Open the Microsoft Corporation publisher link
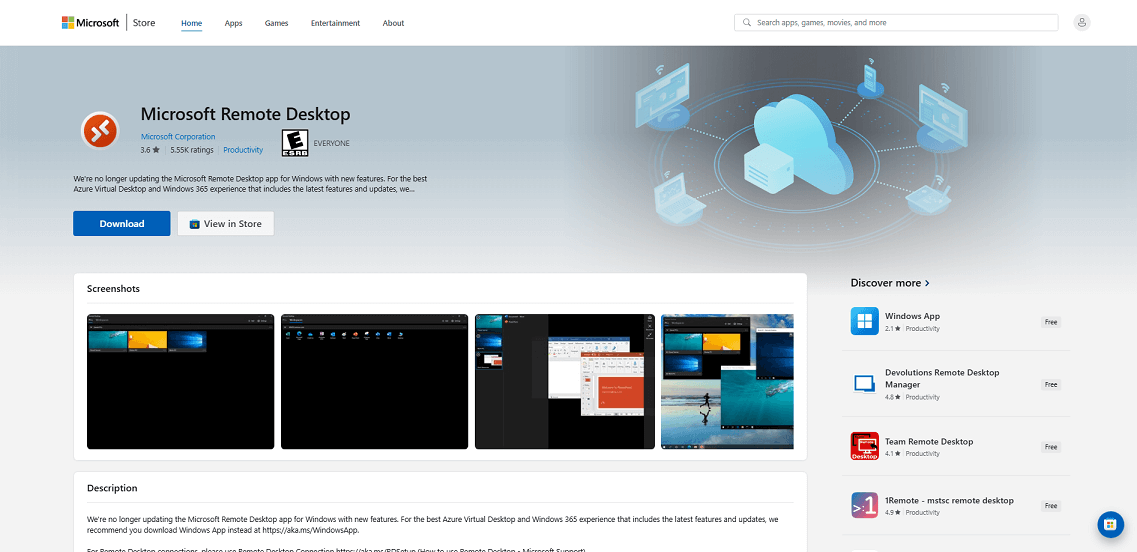The height and width of the screenshot is (552, 1137). click(178, 136)
